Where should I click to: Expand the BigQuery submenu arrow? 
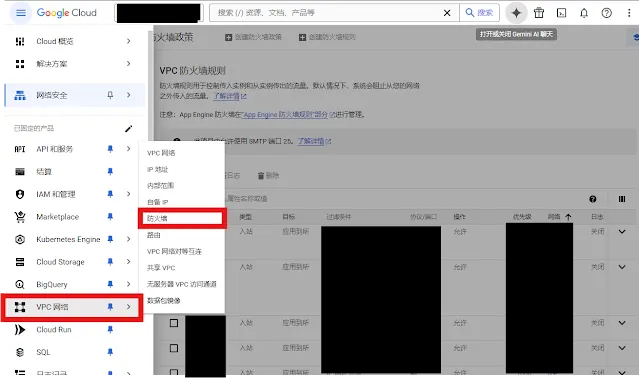(x=128, y=284)
